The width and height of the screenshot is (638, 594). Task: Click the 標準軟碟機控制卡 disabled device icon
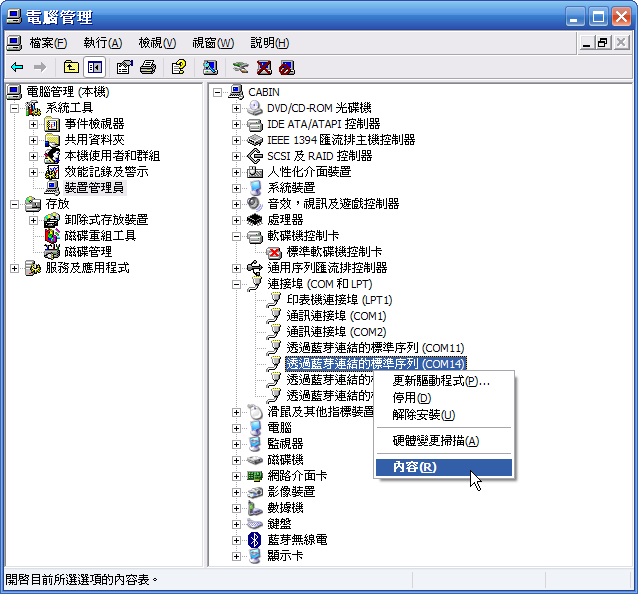coord(274,252)
